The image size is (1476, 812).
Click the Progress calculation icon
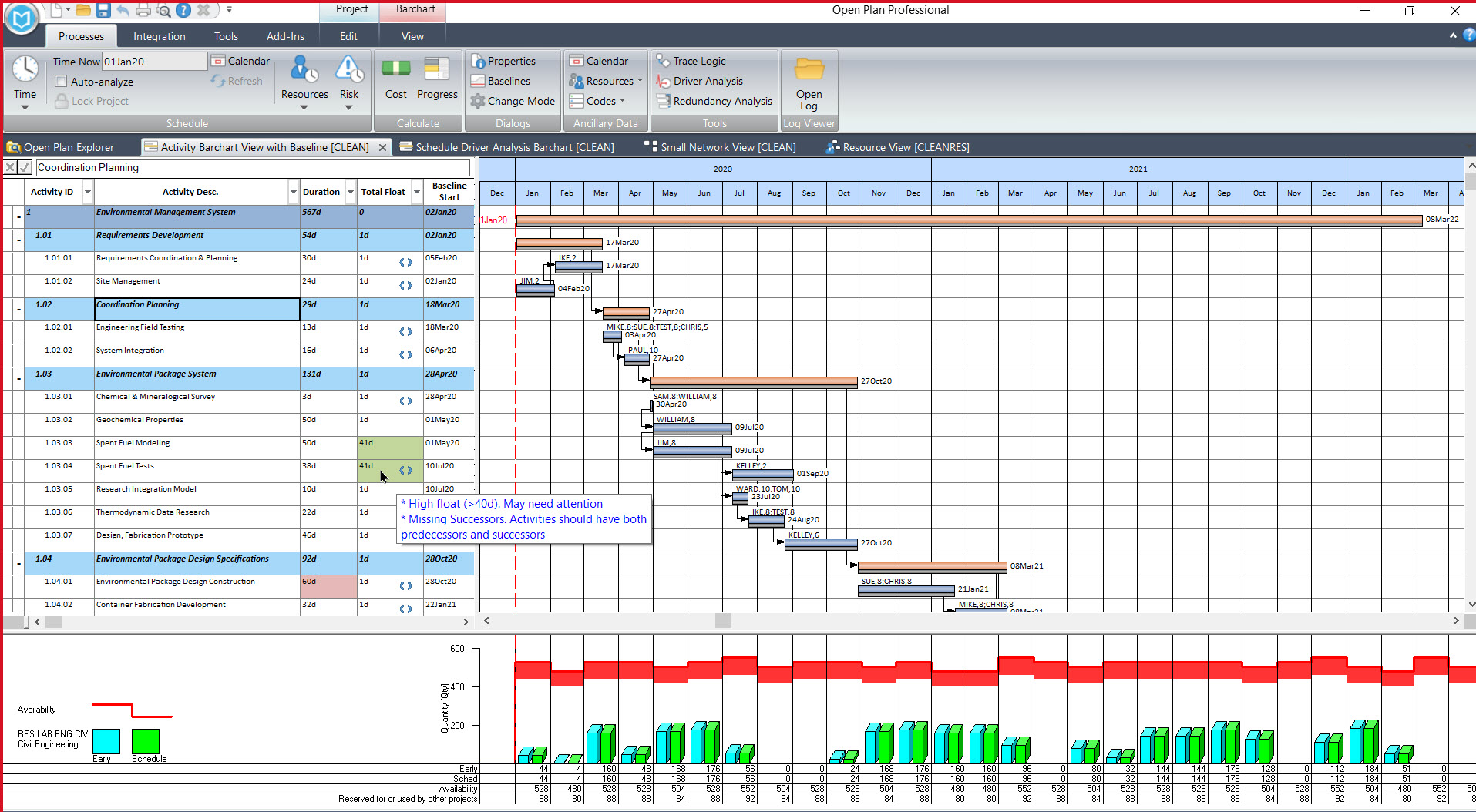[436, 70]
